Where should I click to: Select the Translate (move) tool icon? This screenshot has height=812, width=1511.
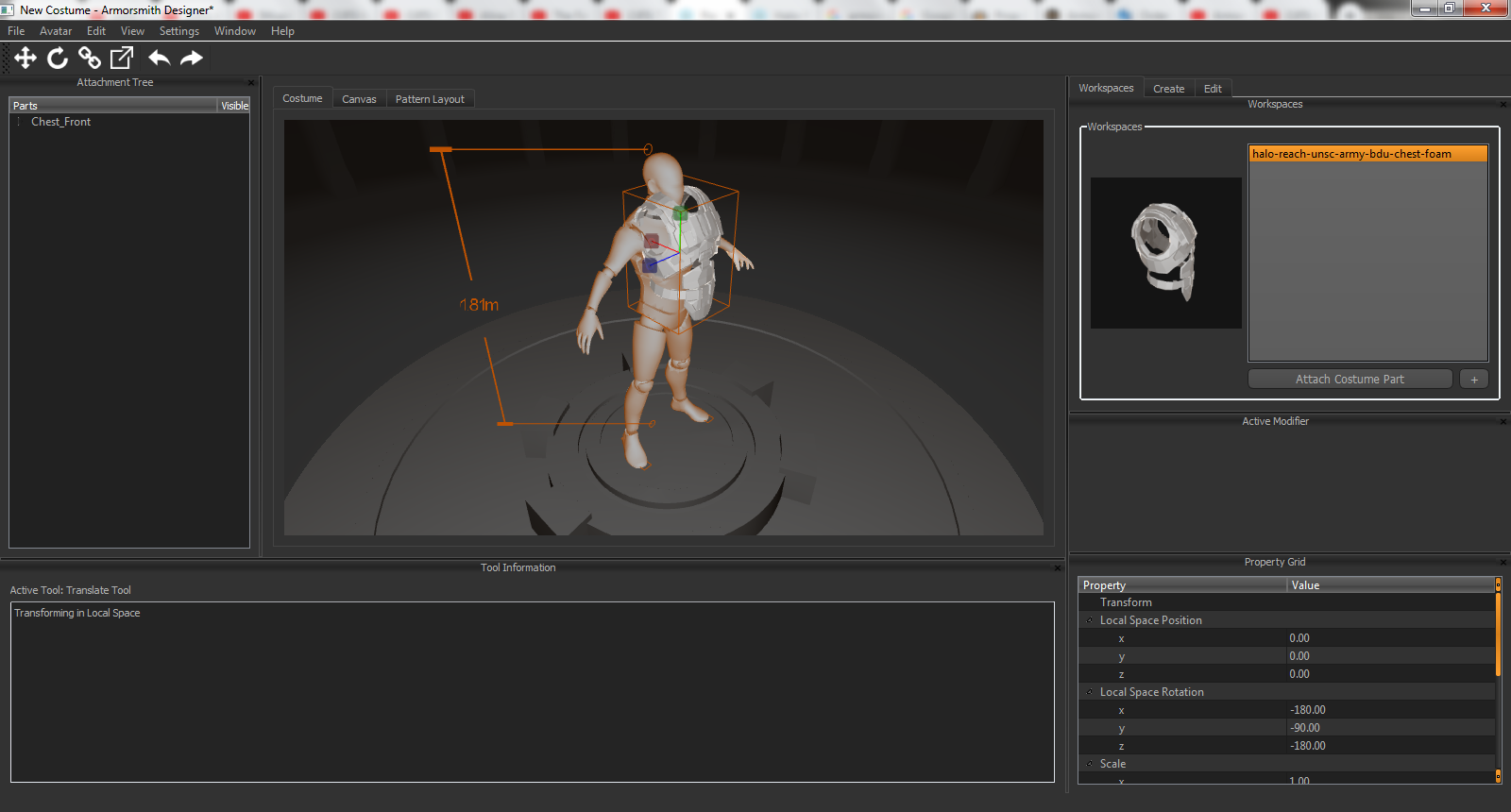[x=25, y=59]
